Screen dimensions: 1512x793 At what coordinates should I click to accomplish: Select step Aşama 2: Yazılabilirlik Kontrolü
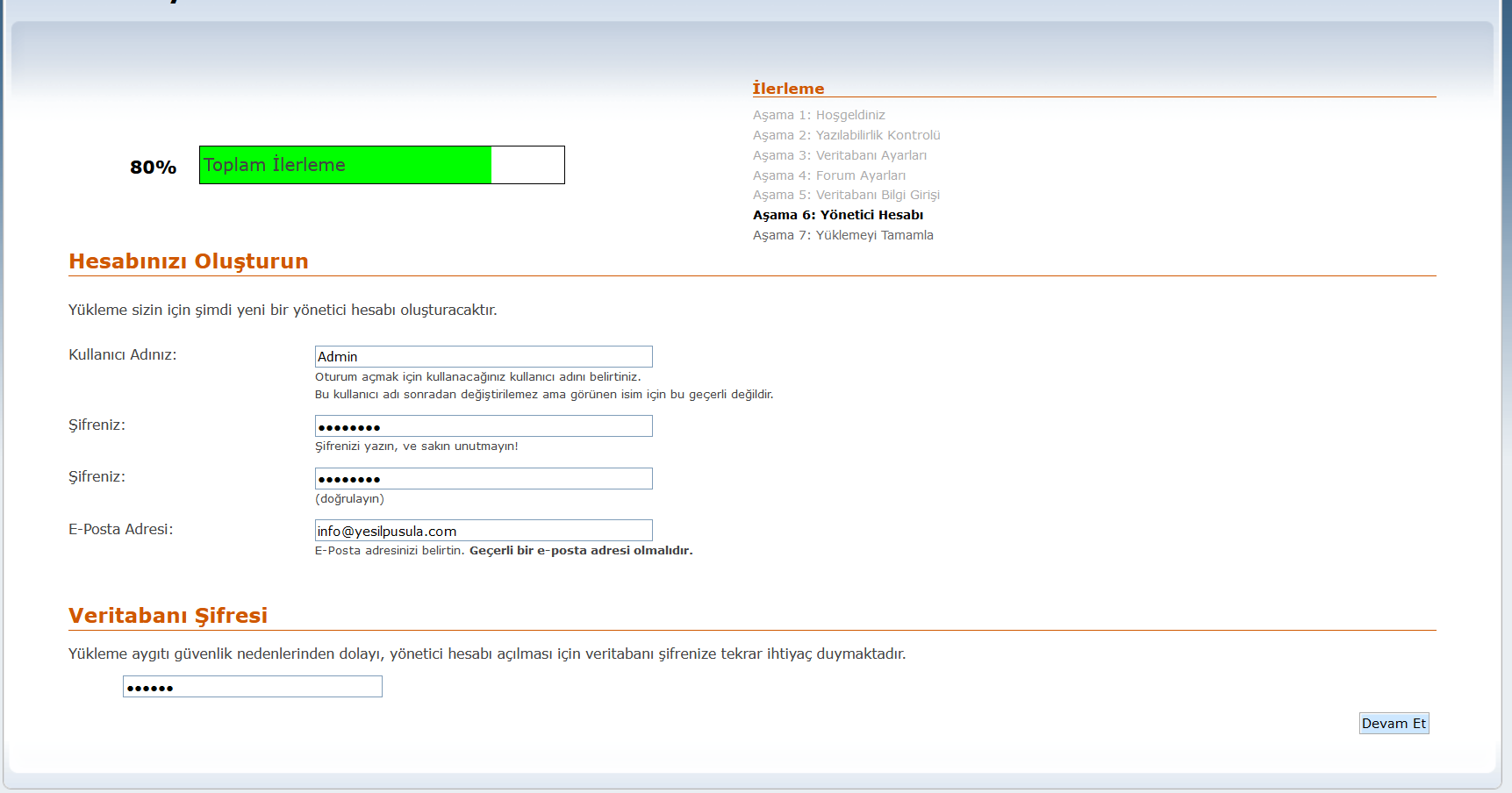point(846,135)
